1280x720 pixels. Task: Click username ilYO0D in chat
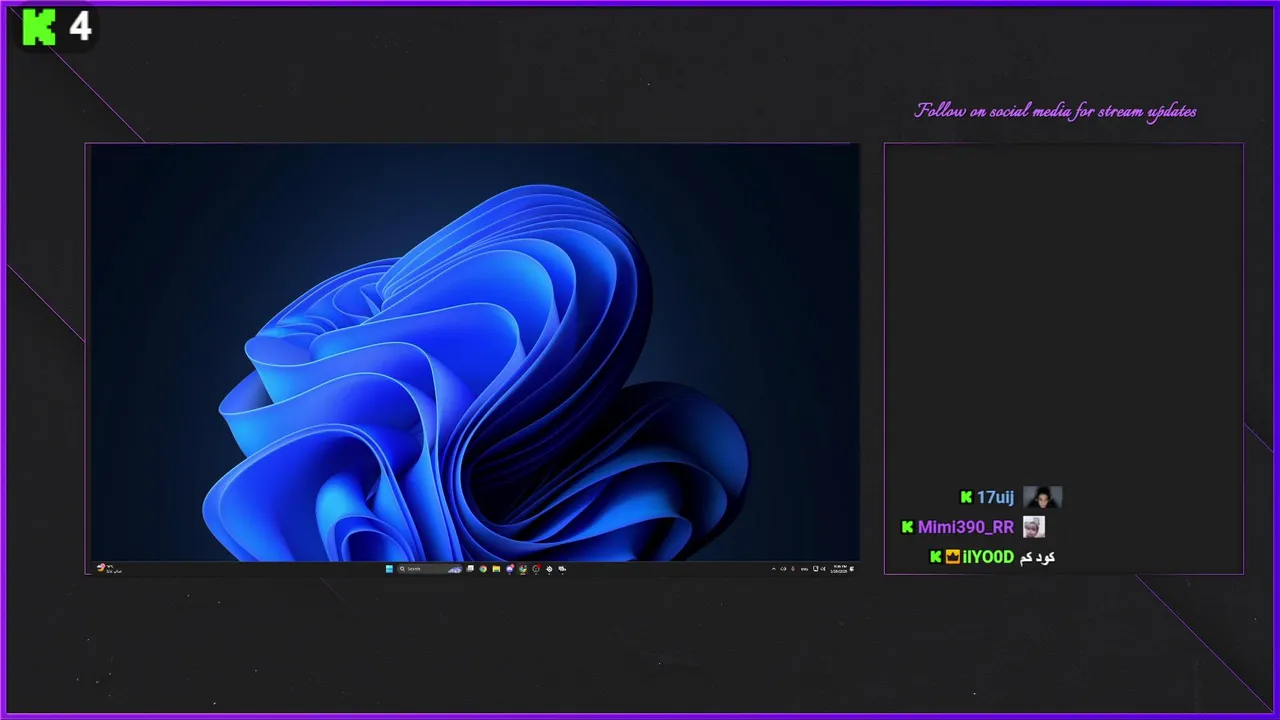(988, 557)
